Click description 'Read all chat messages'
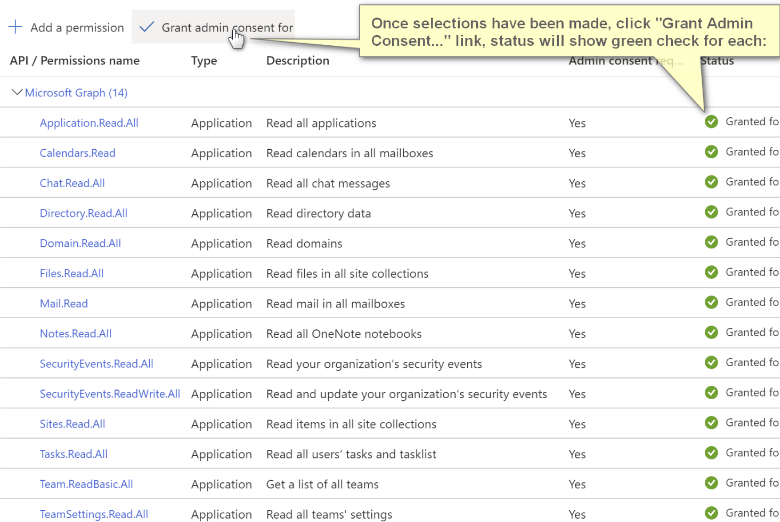 (x=328, y=183)
